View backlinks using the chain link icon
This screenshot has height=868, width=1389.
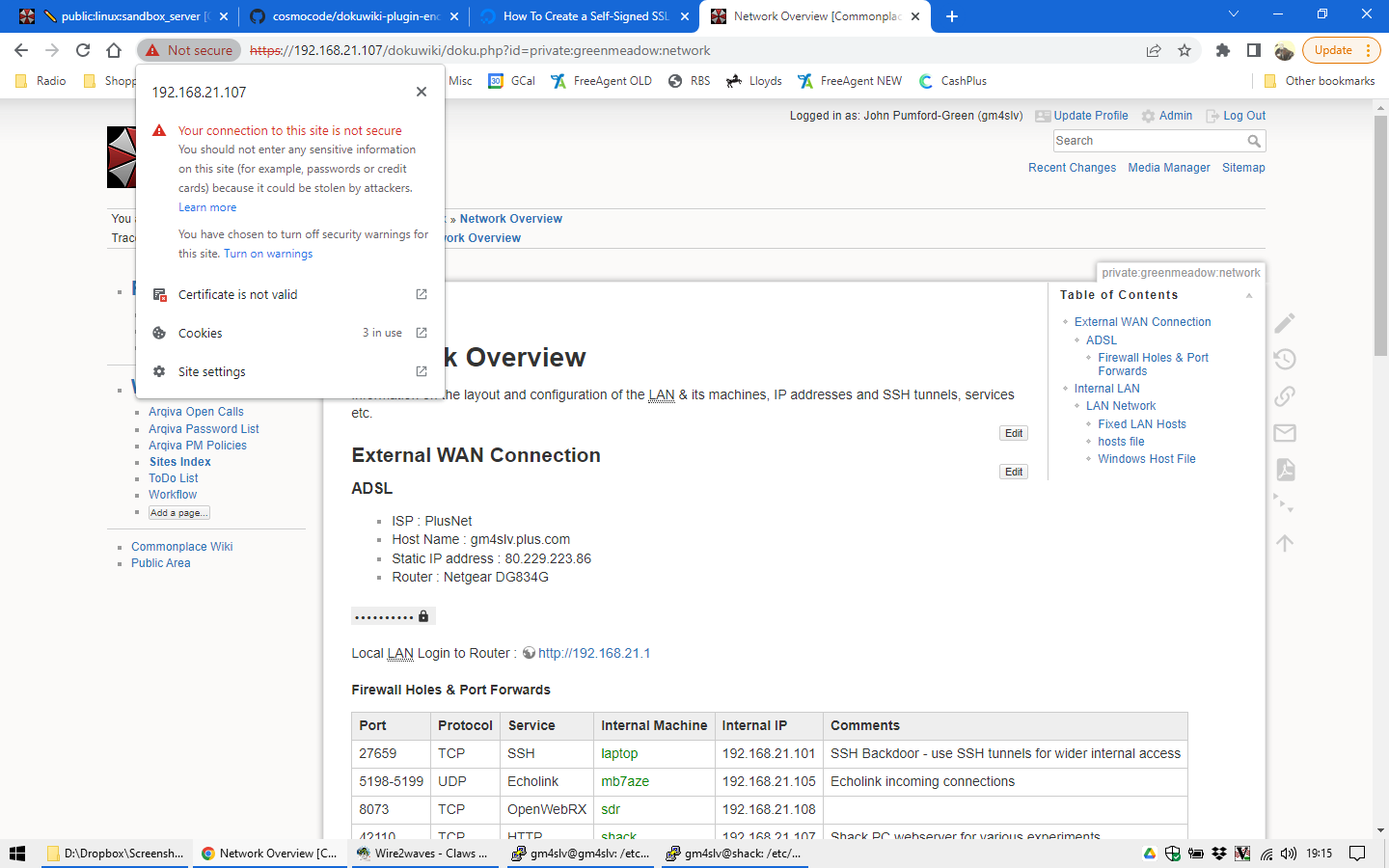coord(1284,395)
